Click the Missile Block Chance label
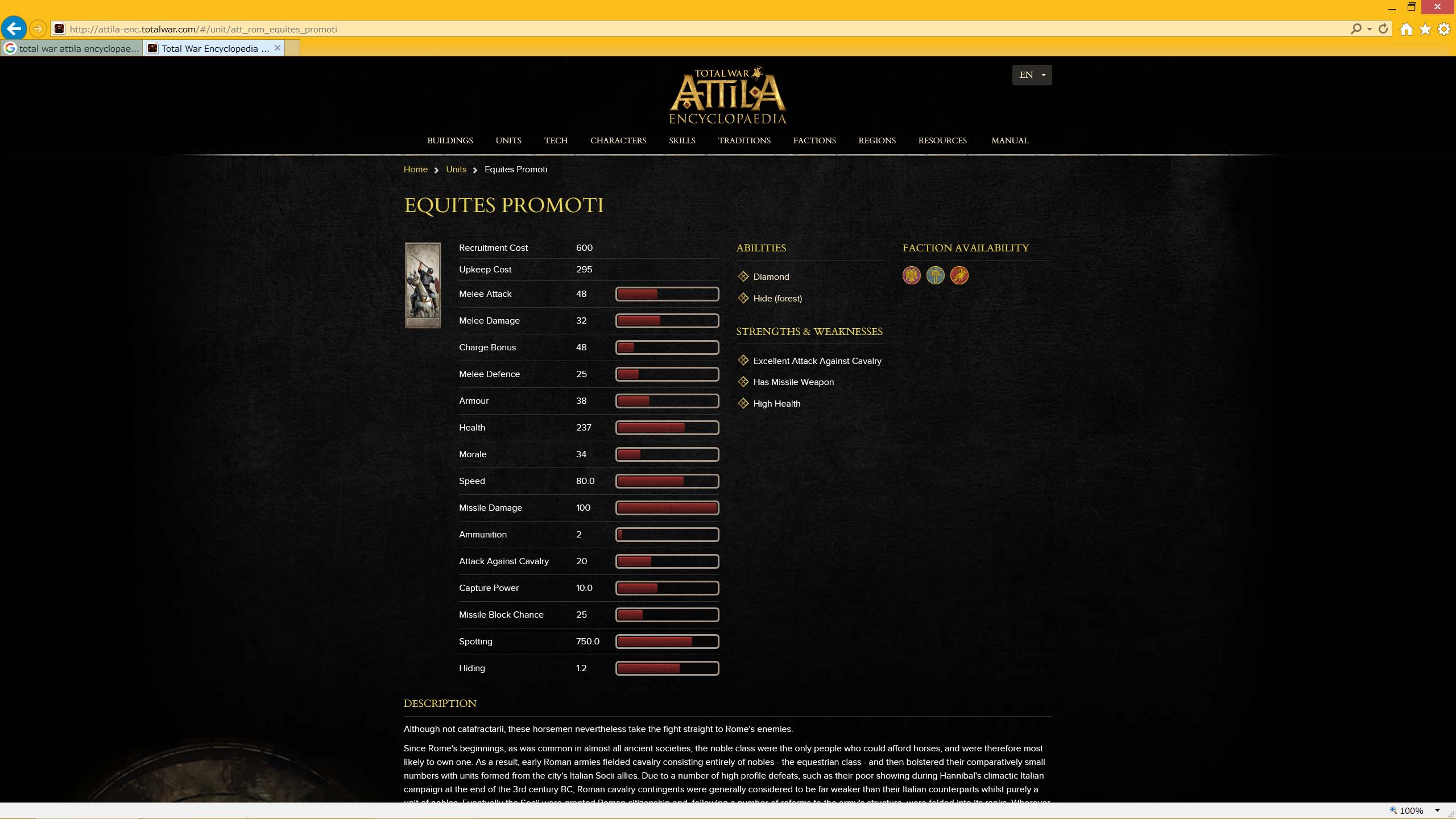Viewport: 1456px width, 819px height. point(501,615)
